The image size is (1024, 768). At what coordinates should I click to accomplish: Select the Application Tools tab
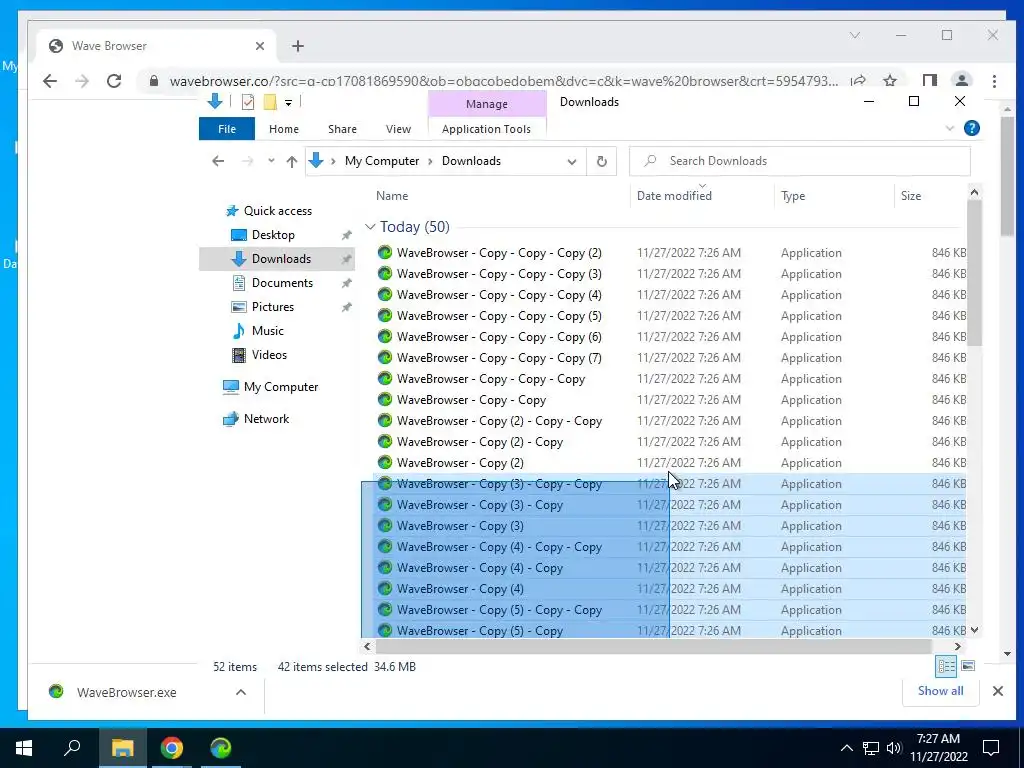486,129
